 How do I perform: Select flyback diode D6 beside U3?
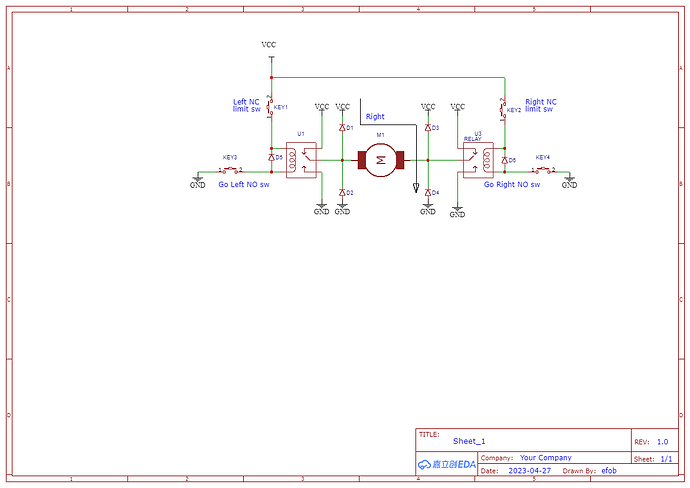pos(505,161)
